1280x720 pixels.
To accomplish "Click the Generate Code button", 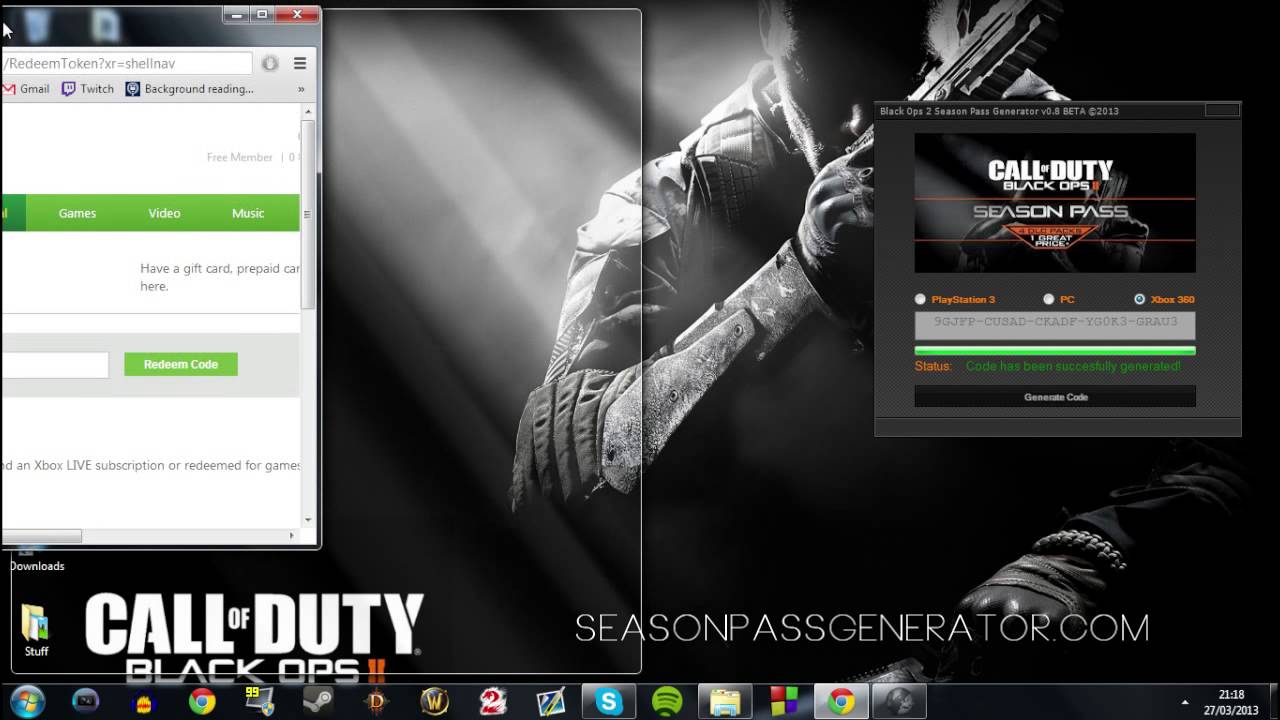I will [1055, 397].
